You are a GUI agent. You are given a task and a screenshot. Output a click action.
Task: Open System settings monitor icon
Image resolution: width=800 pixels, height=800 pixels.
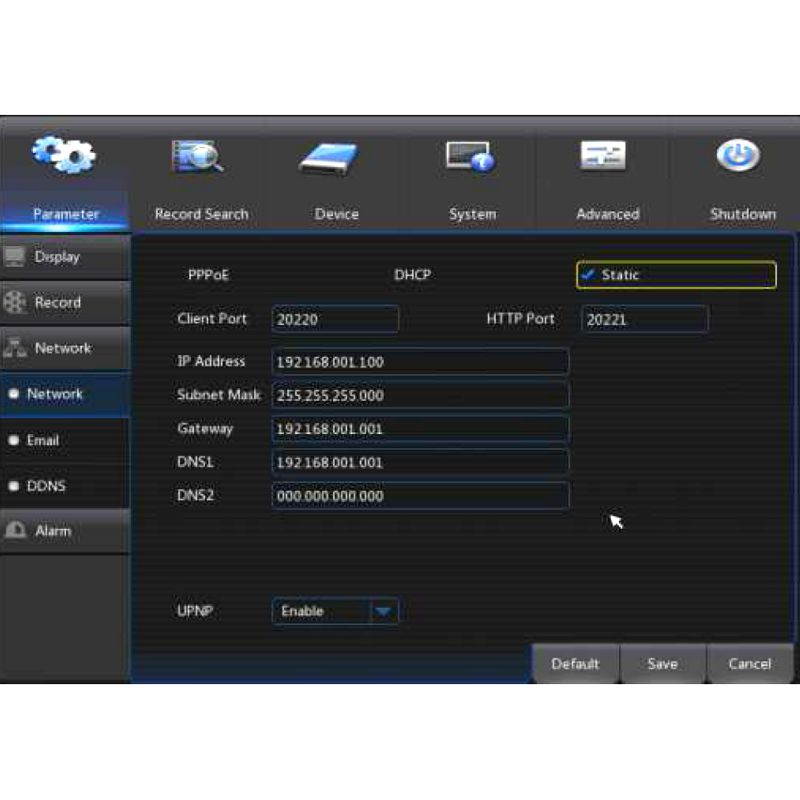pyautogui.click(x=471, y=155)
